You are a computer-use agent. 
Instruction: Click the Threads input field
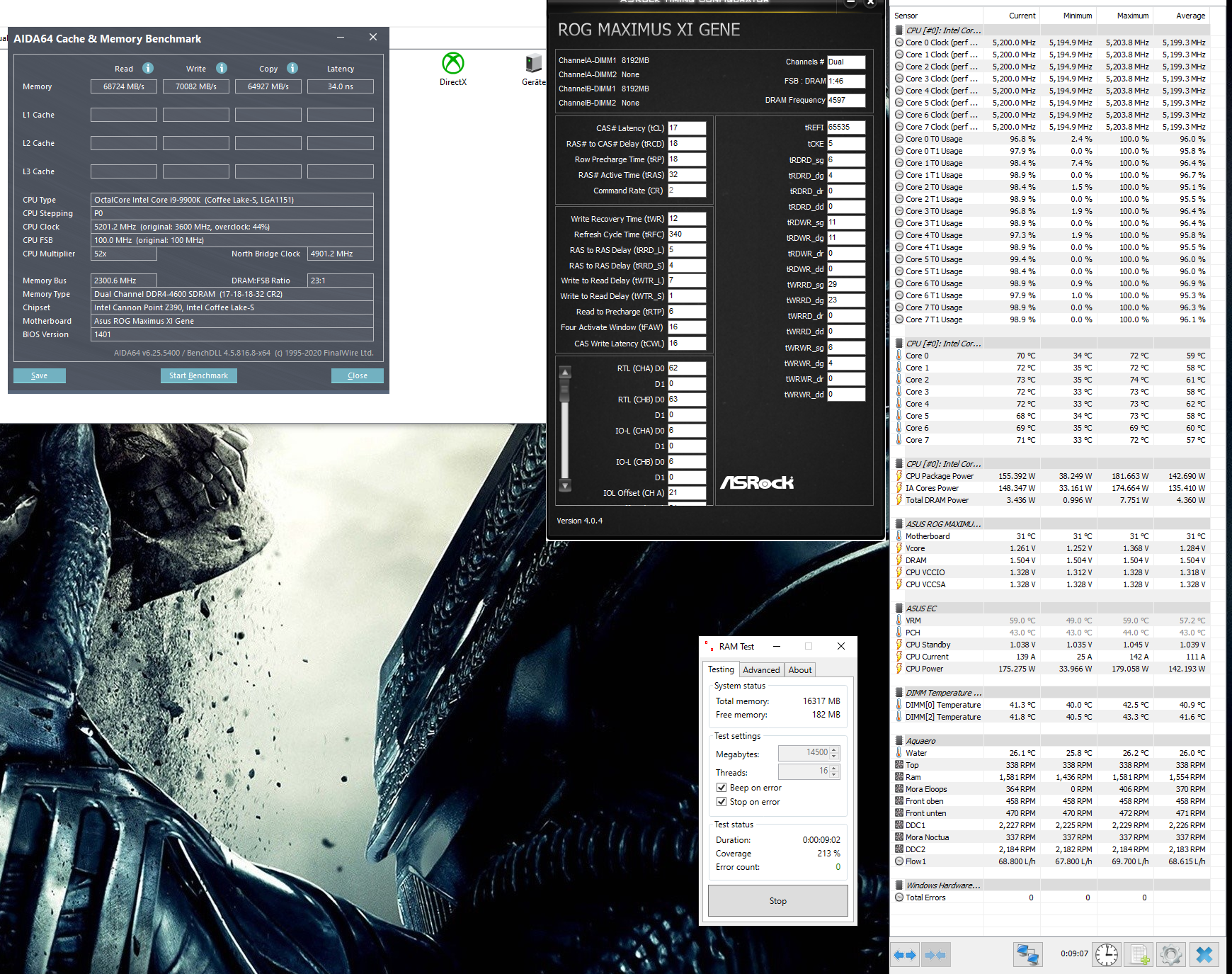tap(804, 771)
